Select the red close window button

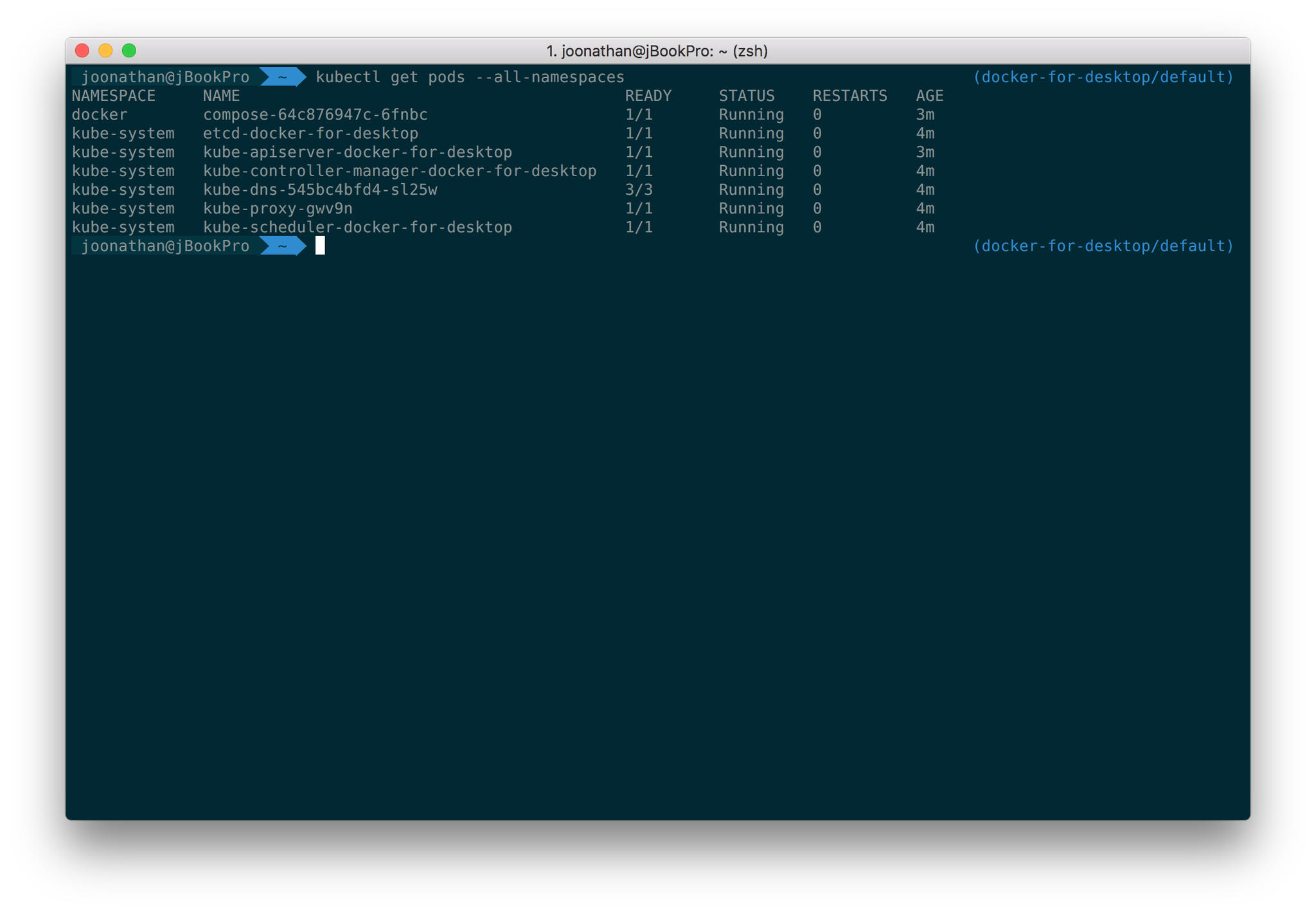82,50
